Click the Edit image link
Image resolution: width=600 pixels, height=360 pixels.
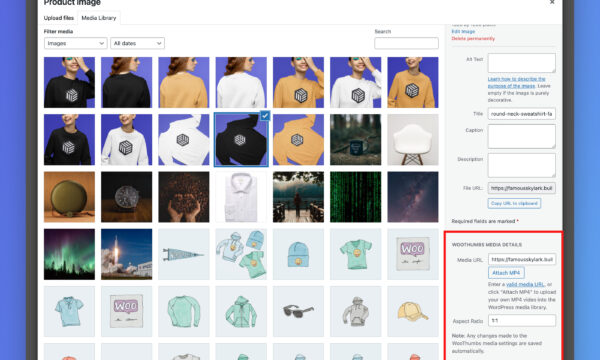[463, 32]
